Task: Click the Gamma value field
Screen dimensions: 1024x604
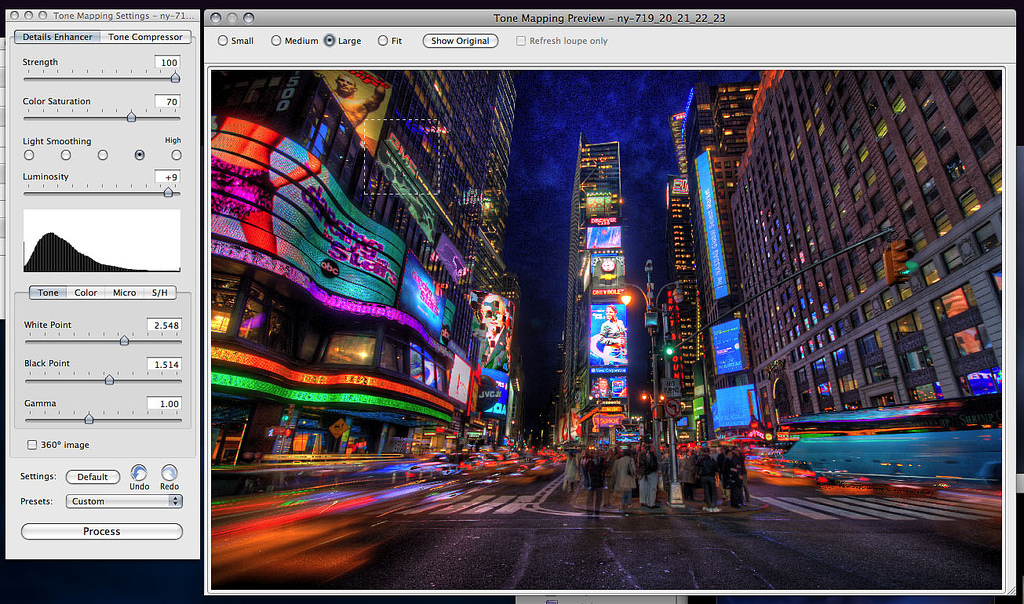Action: (164, 404)
